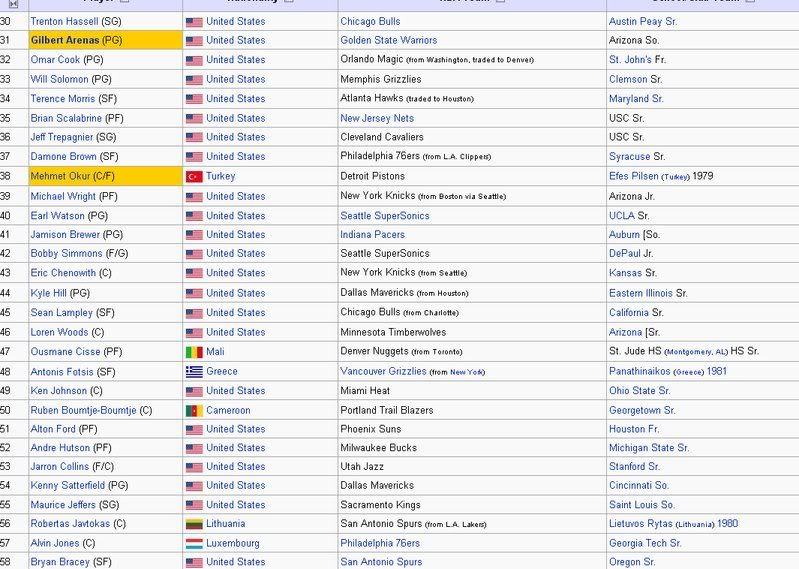Click the US flag in Bryan Bracey's row
This screenshot has width=799, height=569.
pos(194,563)
